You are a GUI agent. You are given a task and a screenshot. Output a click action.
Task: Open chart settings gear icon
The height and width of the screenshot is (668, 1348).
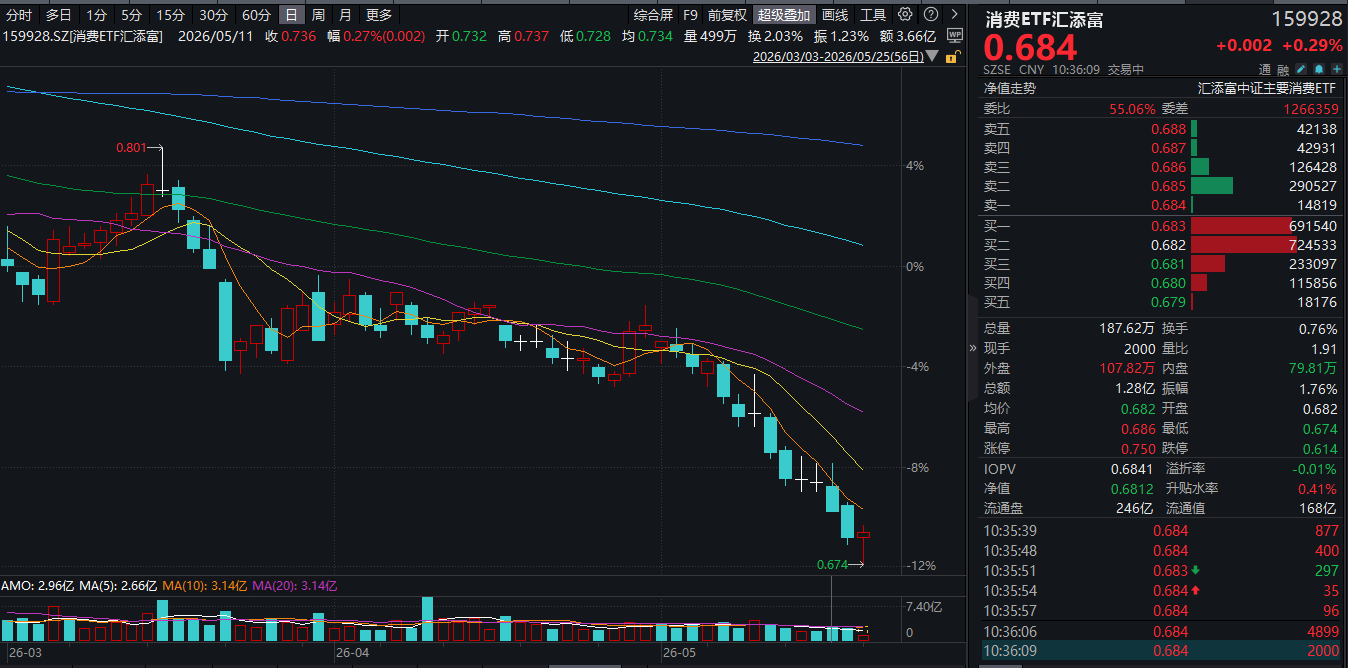point(905,15)
